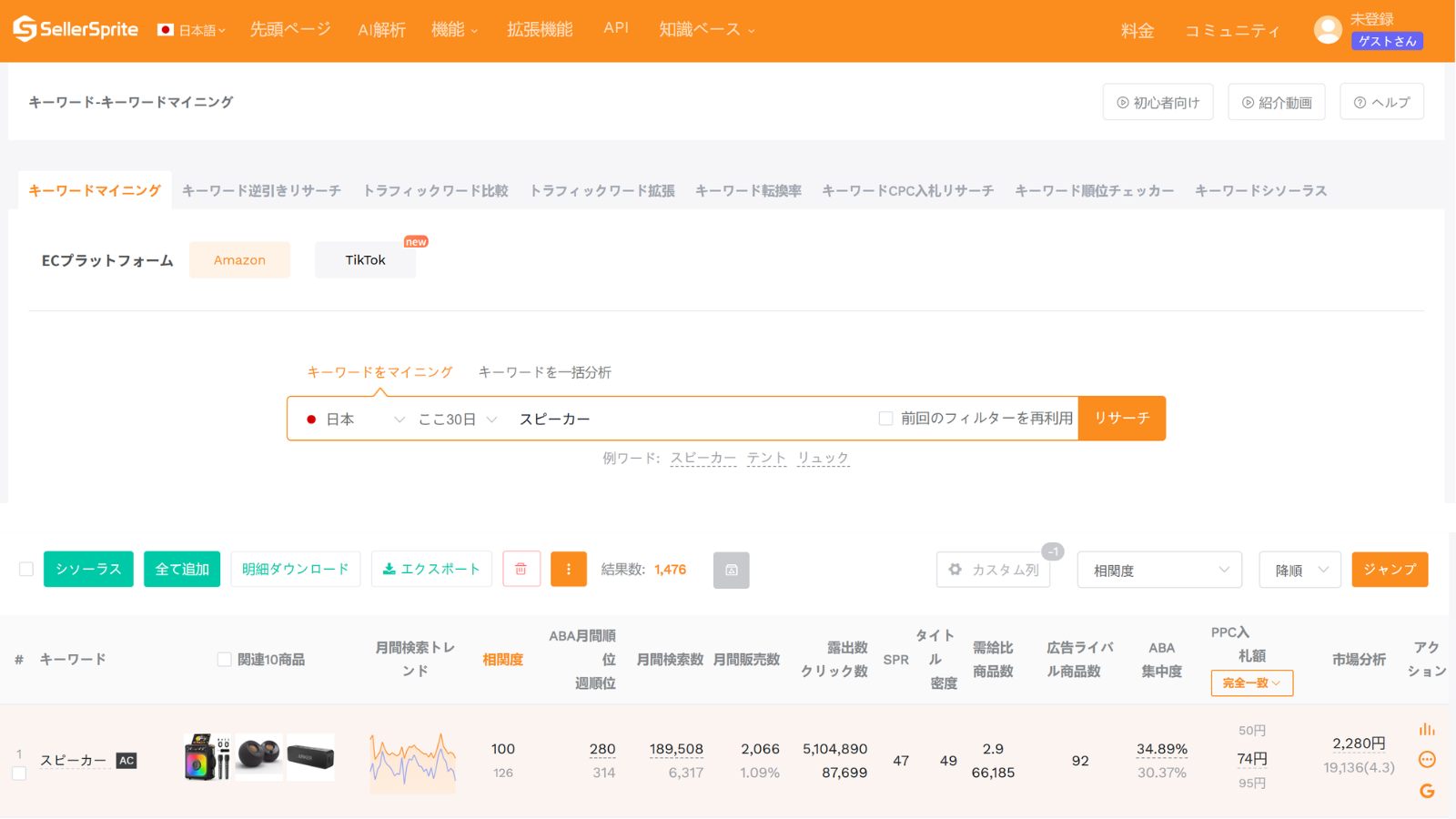This screenshot has height=819, width=1456.
Task: Open the ここ30日 period dropdown
Action: [458, 419]
